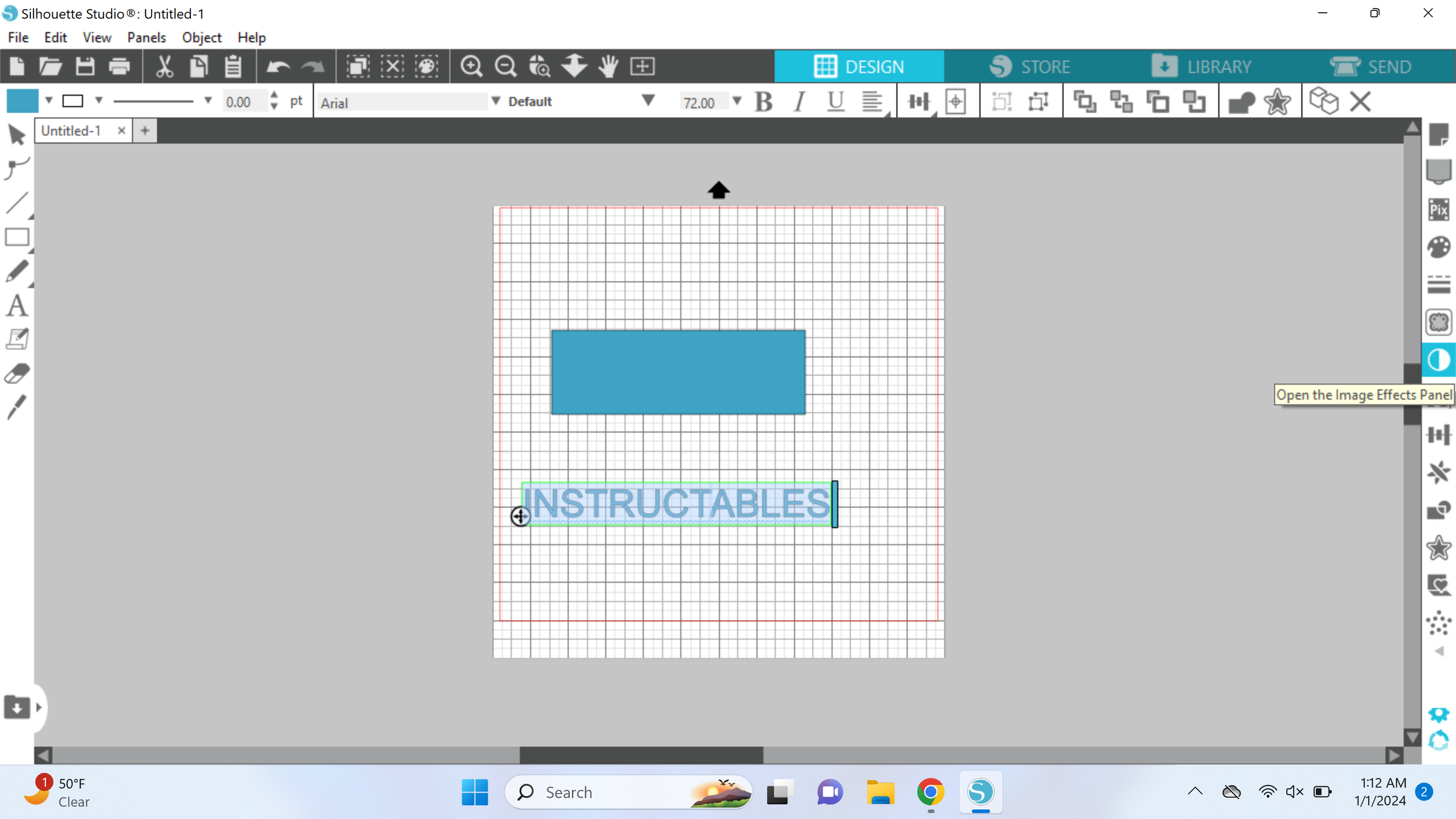Select the Draw a Rectangle tool
The width and height of the screenshot is (1456, 819).
coord(17,237)
